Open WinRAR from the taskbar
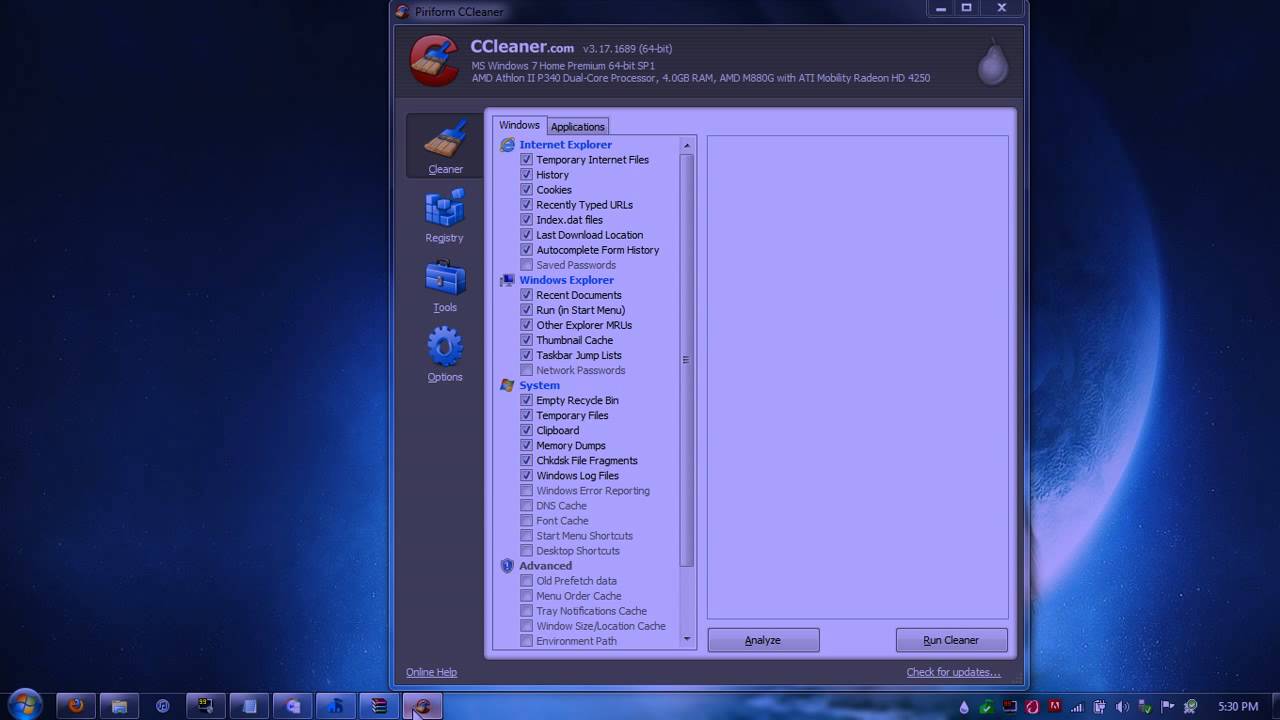The image size is (1280, 720). click(378, 706)
